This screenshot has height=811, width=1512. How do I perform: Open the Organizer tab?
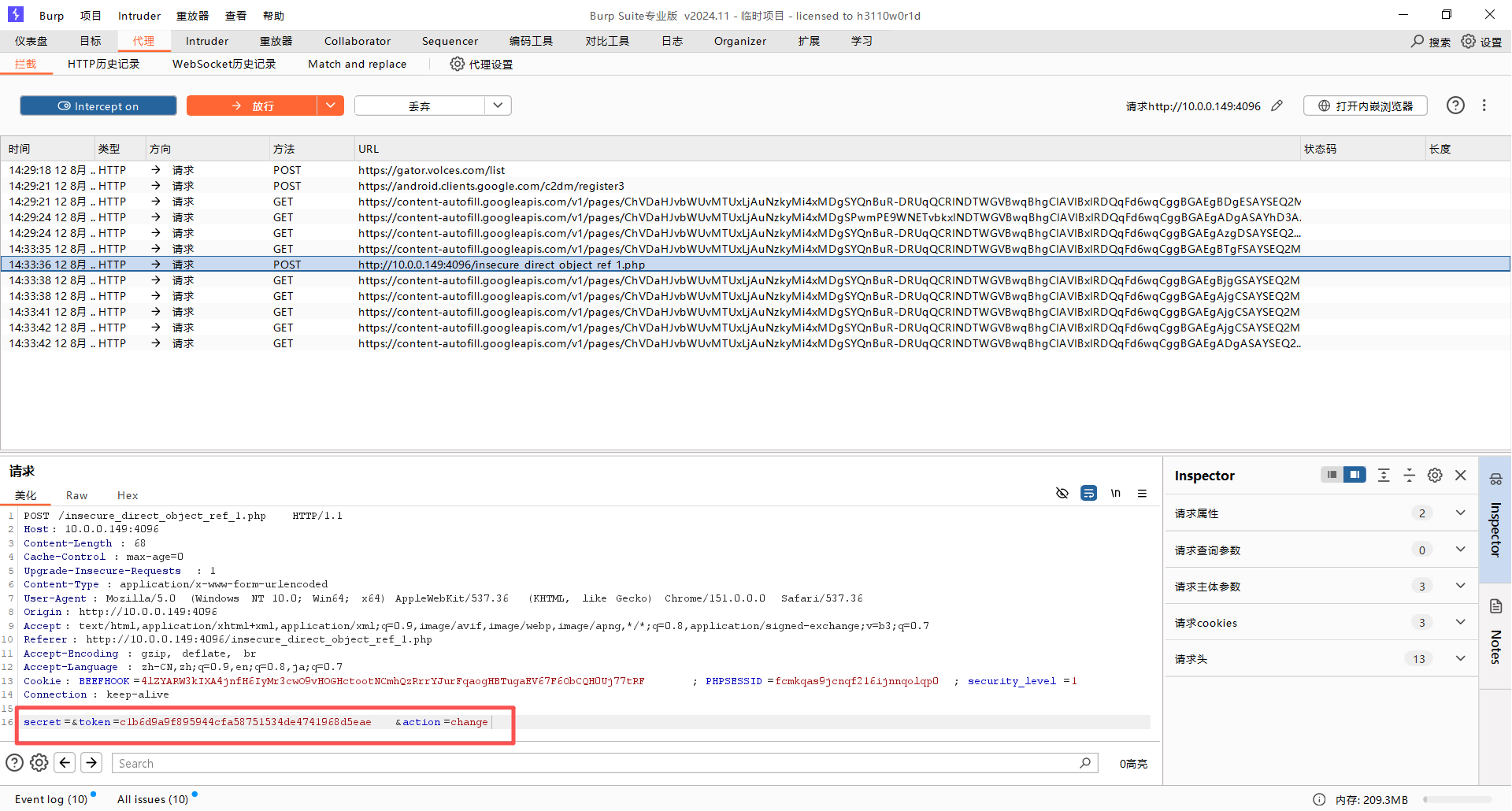(740, 41)
